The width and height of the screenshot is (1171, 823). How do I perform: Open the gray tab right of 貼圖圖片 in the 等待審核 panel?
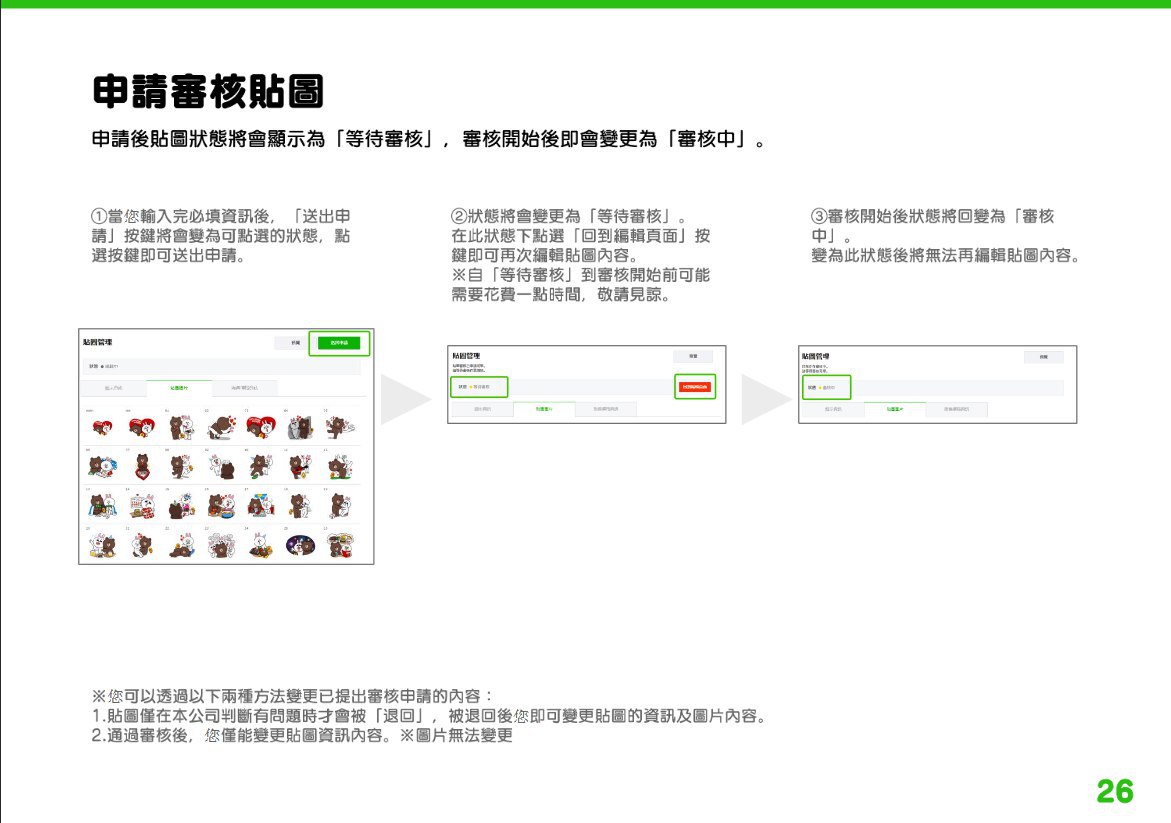[x=606, y=409]
